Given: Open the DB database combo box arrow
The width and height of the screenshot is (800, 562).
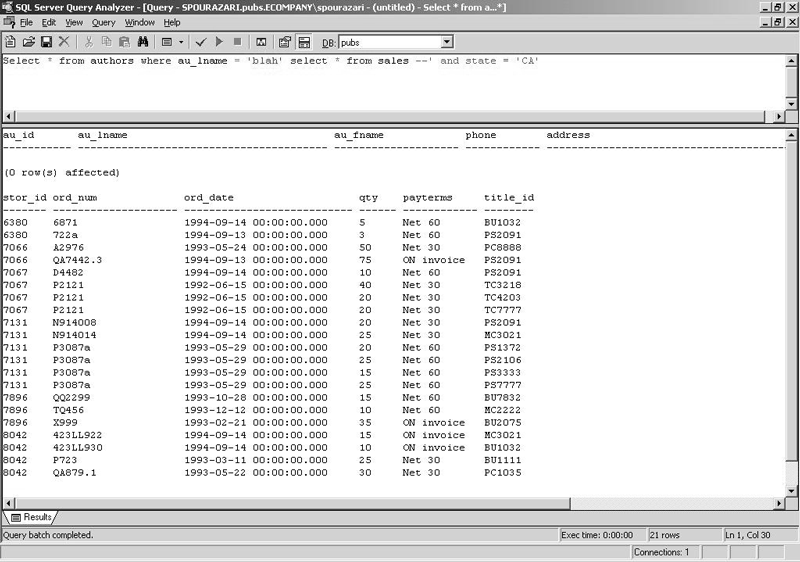Looking at the screenshot, I should pyautogui.click(x=447, y=42).
